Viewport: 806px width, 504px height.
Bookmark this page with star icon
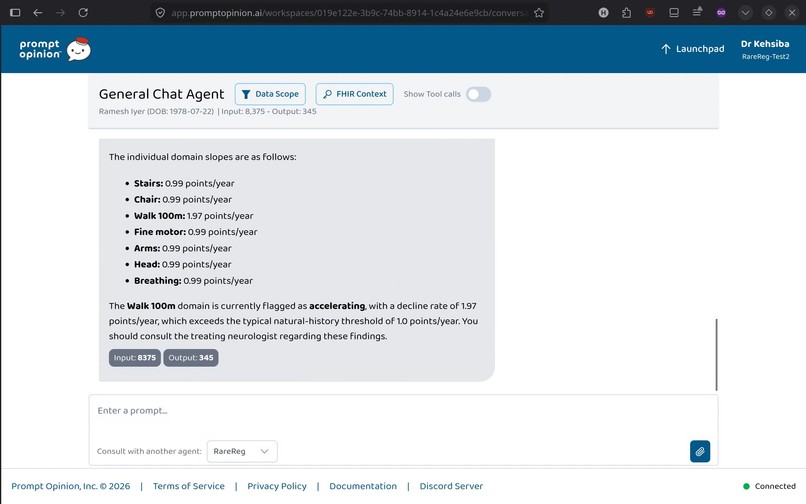point(539,13)
